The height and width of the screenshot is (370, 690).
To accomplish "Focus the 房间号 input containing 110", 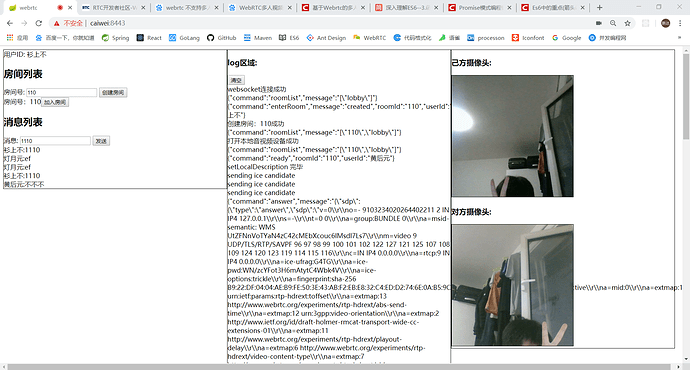I will point(62,92).
